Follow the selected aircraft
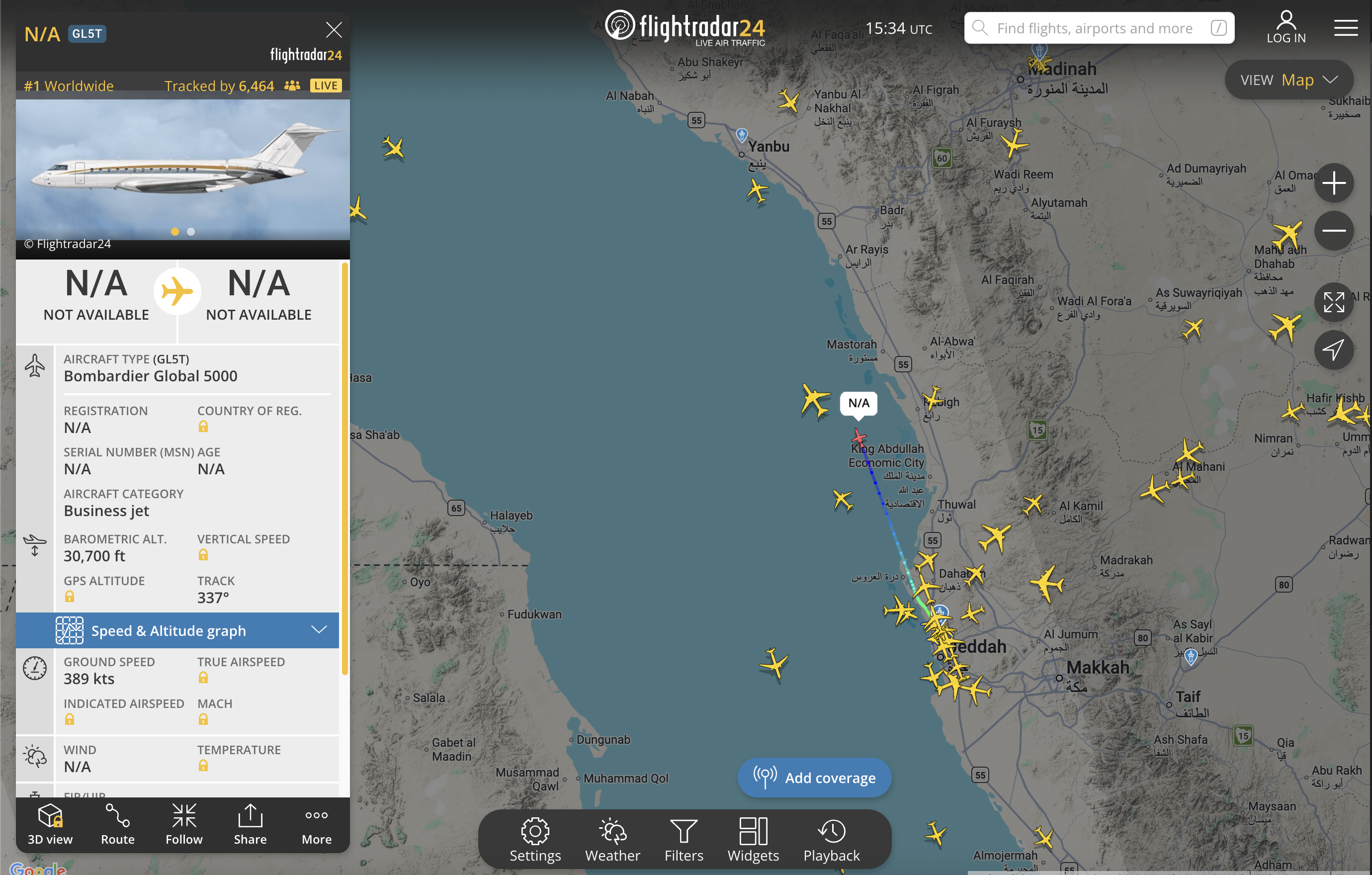Screen dimensions: 1372x875 point(184,824)
